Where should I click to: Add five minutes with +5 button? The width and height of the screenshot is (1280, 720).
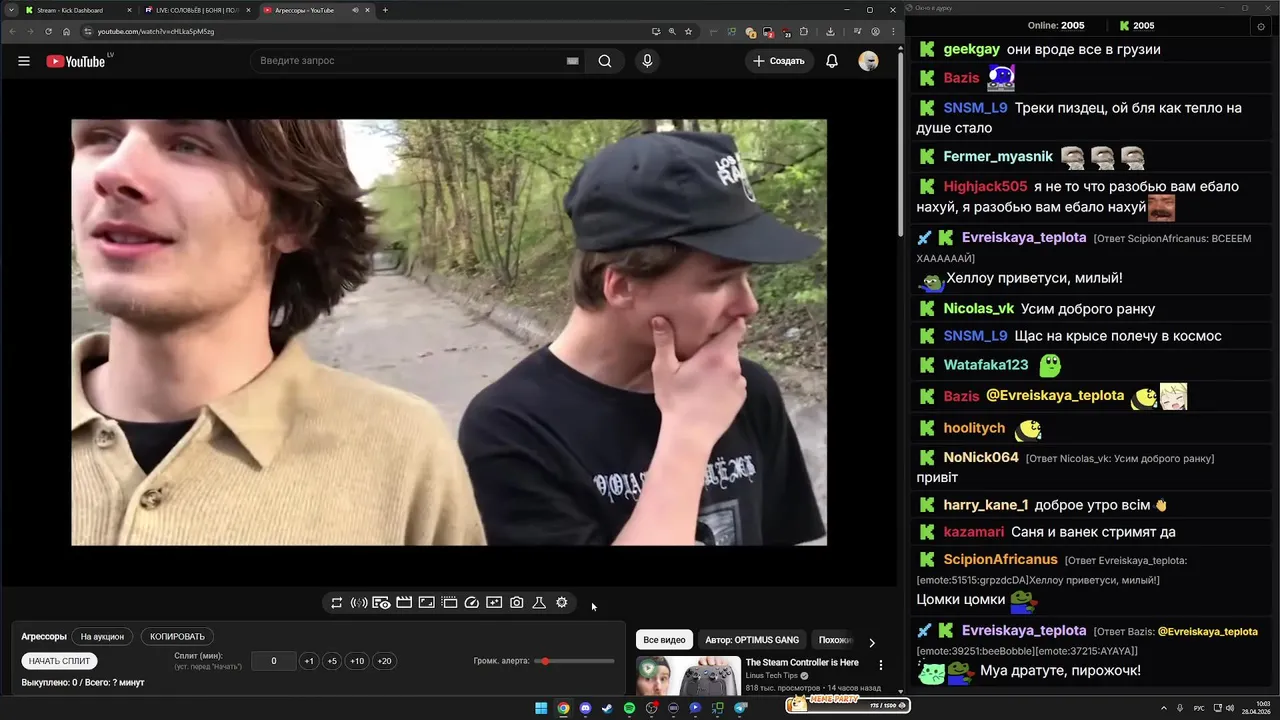332,661
